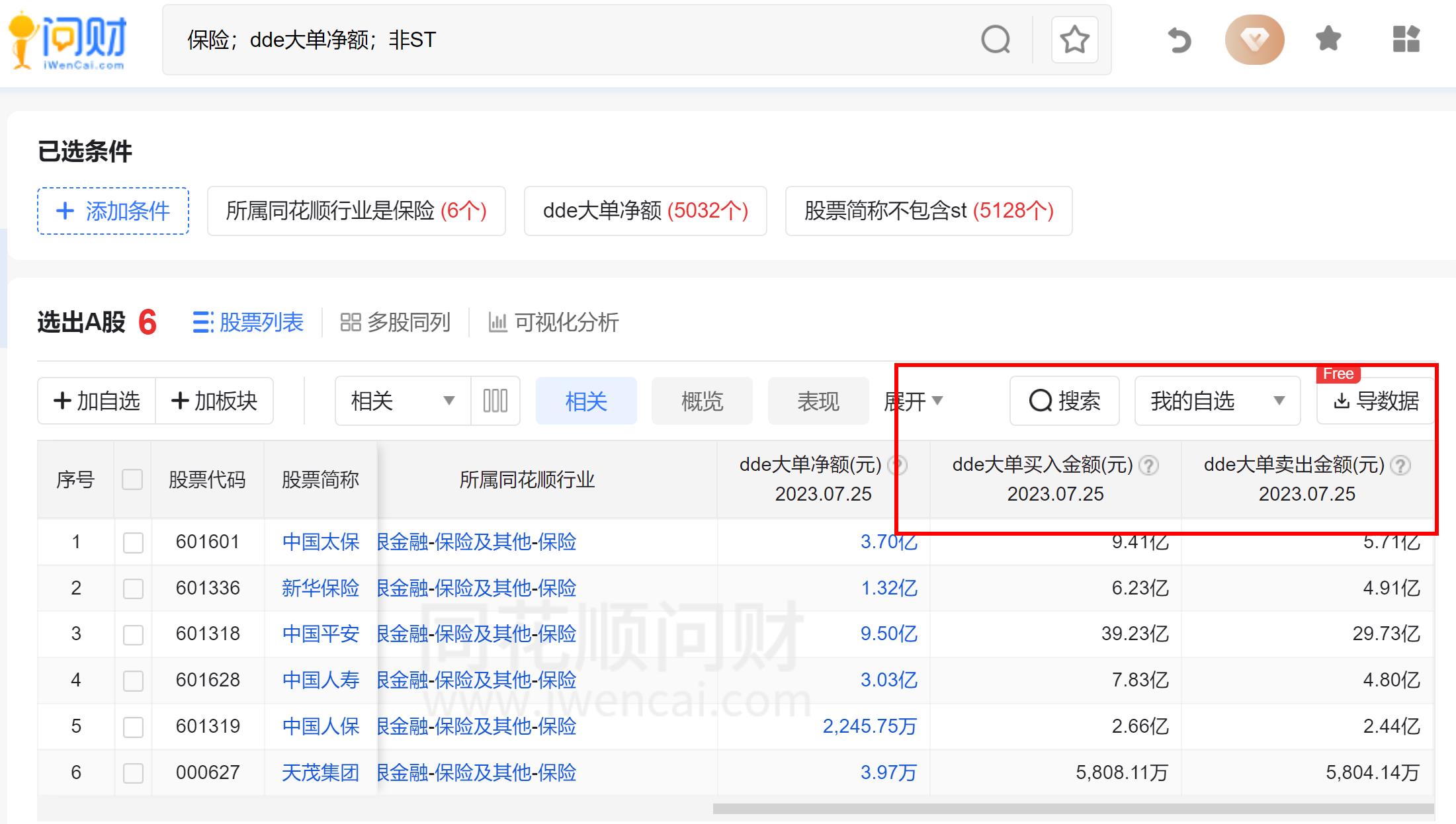Select the checkbox for 中国太保 row
The height and width of the screenshot is (824, 1456).
[132, 542]
